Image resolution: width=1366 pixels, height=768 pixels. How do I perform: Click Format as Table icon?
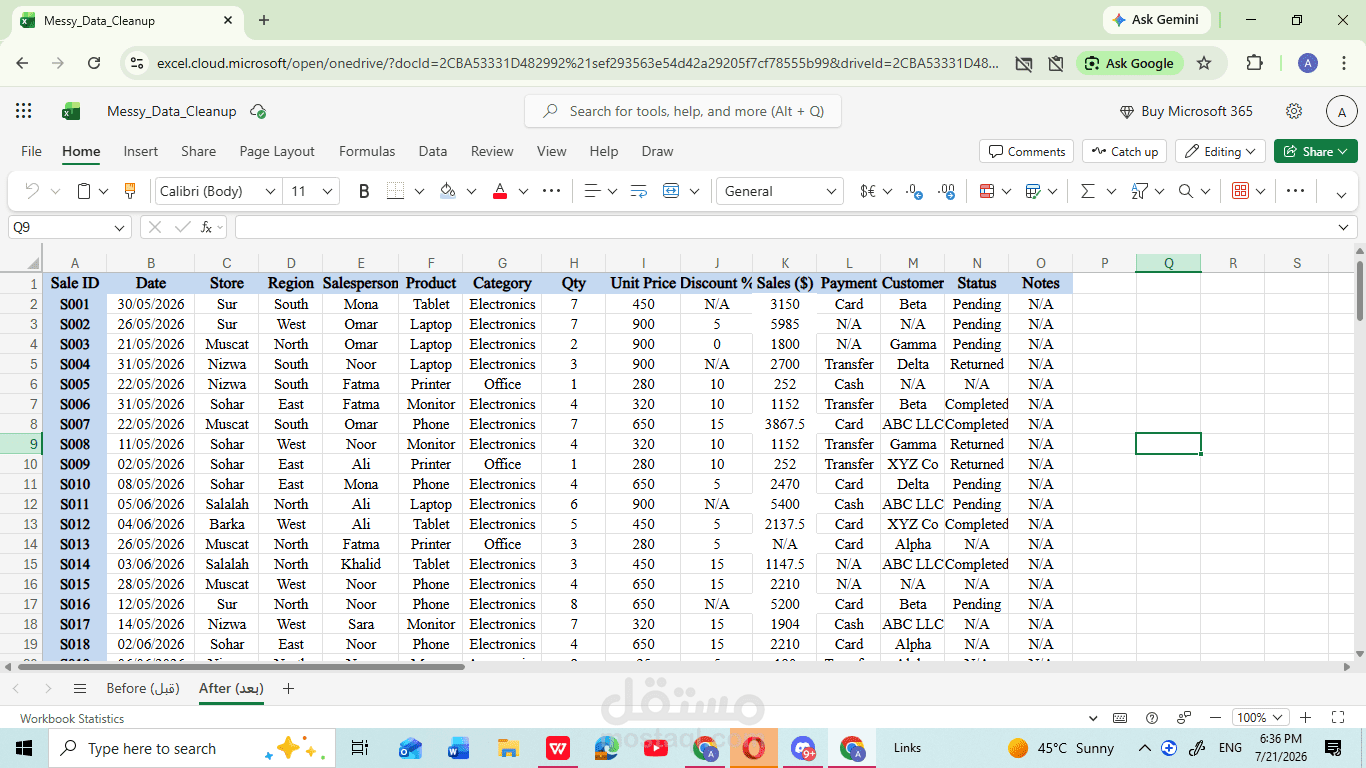1034,191
